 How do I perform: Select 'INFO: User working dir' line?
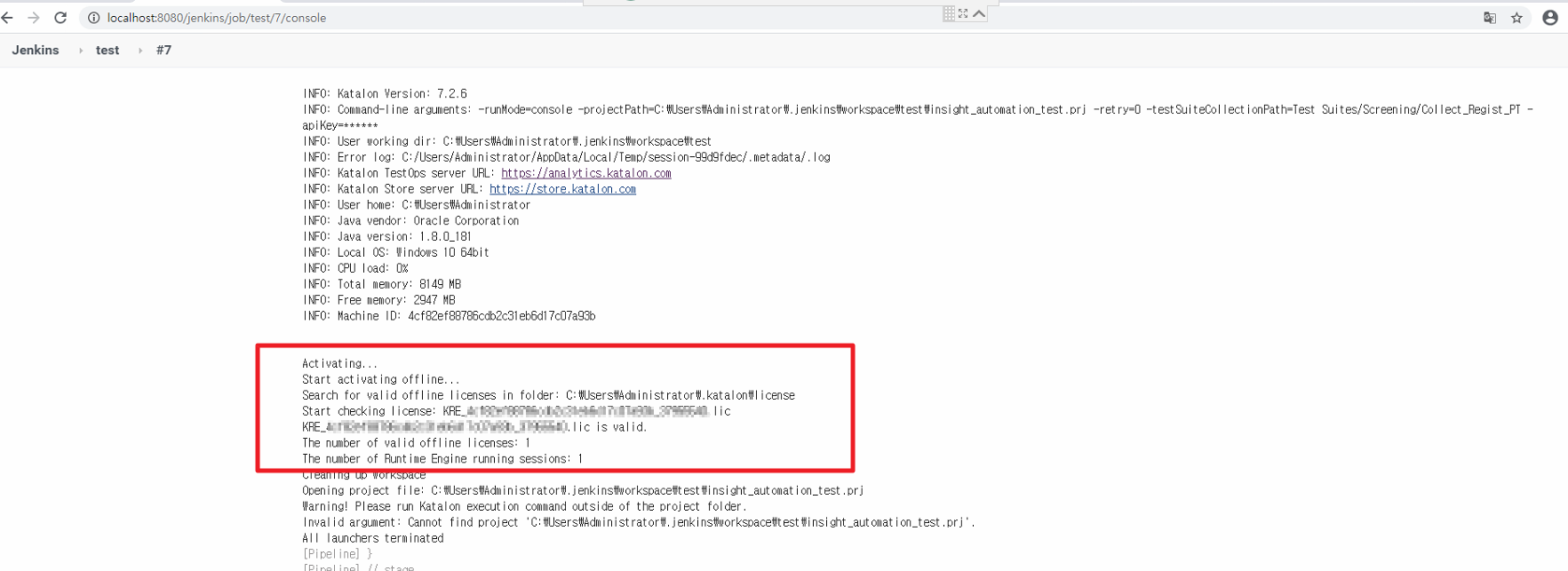[x=507, y=142]
